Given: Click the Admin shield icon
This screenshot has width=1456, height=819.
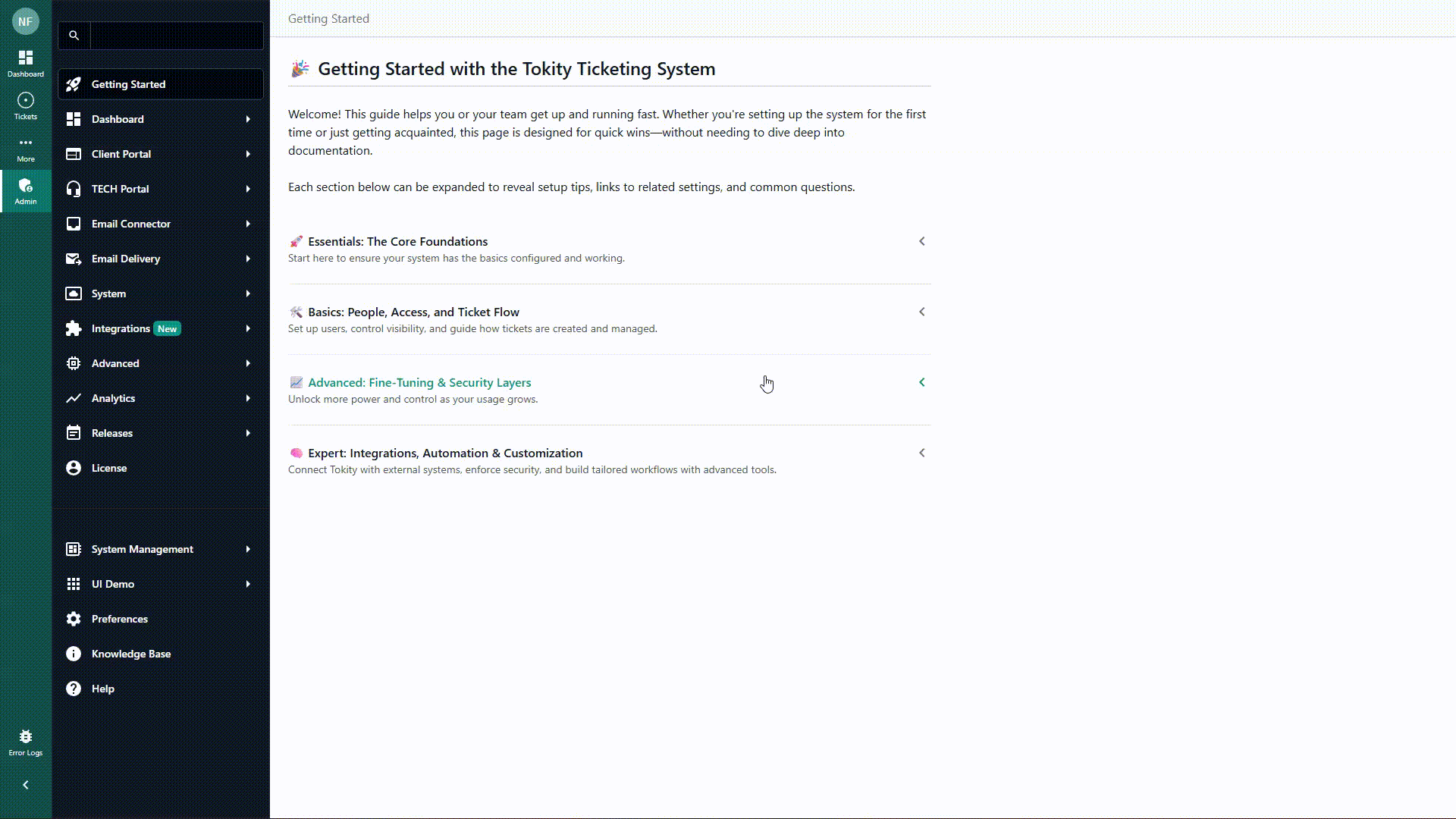Looking at the screenshot, I should point(25,187).
